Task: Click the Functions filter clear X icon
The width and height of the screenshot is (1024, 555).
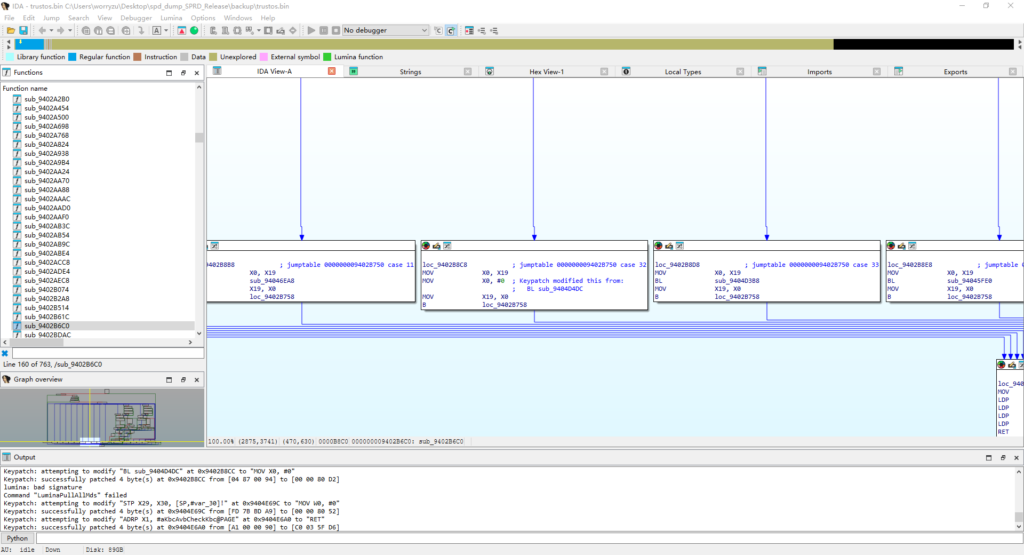Action: [5, 353]
